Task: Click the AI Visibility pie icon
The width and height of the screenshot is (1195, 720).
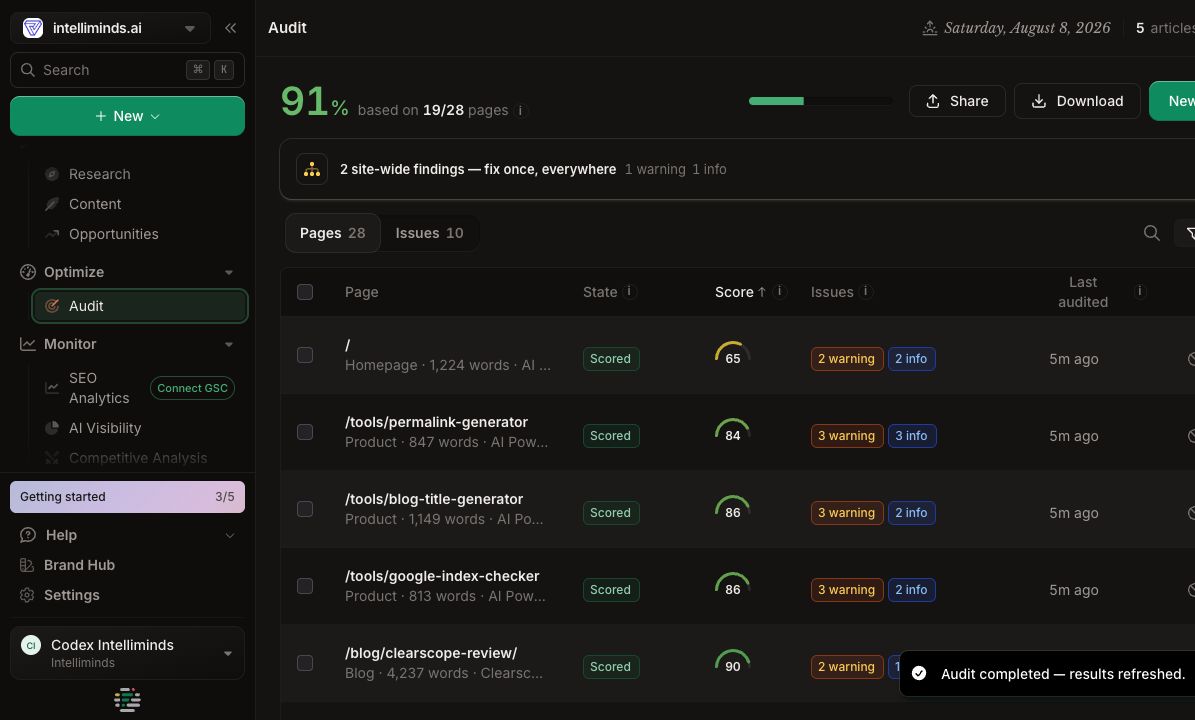Action: pyautogui.click(x=52, y=428)
